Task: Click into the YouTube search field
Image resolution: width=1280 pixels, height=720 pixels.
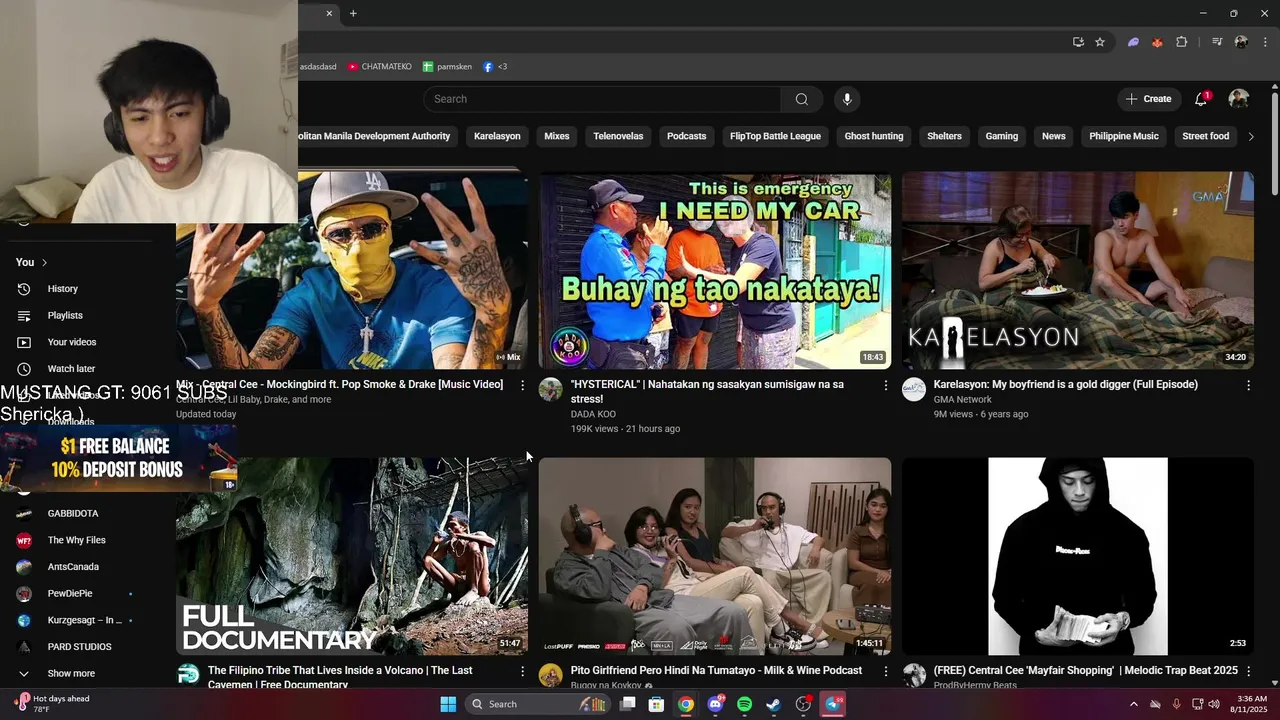Action: [602, 99]
